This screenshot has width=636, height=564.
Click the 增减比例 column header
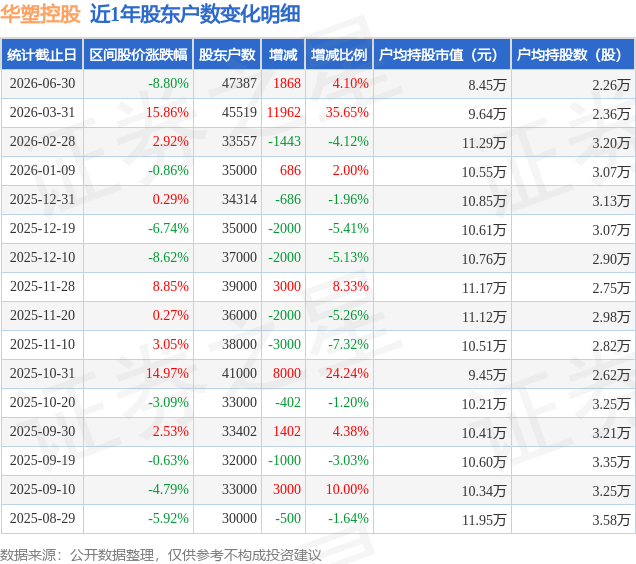(x=339, y=54)
